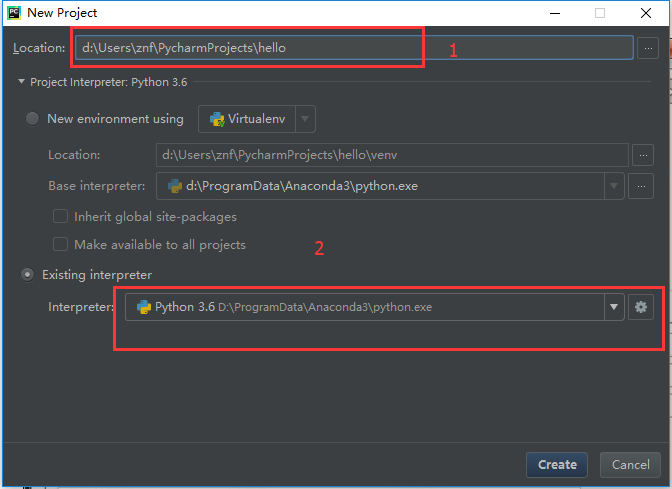This screenshot has width=672, height=489.
Task: Click the Create button
Action: (x=557, y=465)
